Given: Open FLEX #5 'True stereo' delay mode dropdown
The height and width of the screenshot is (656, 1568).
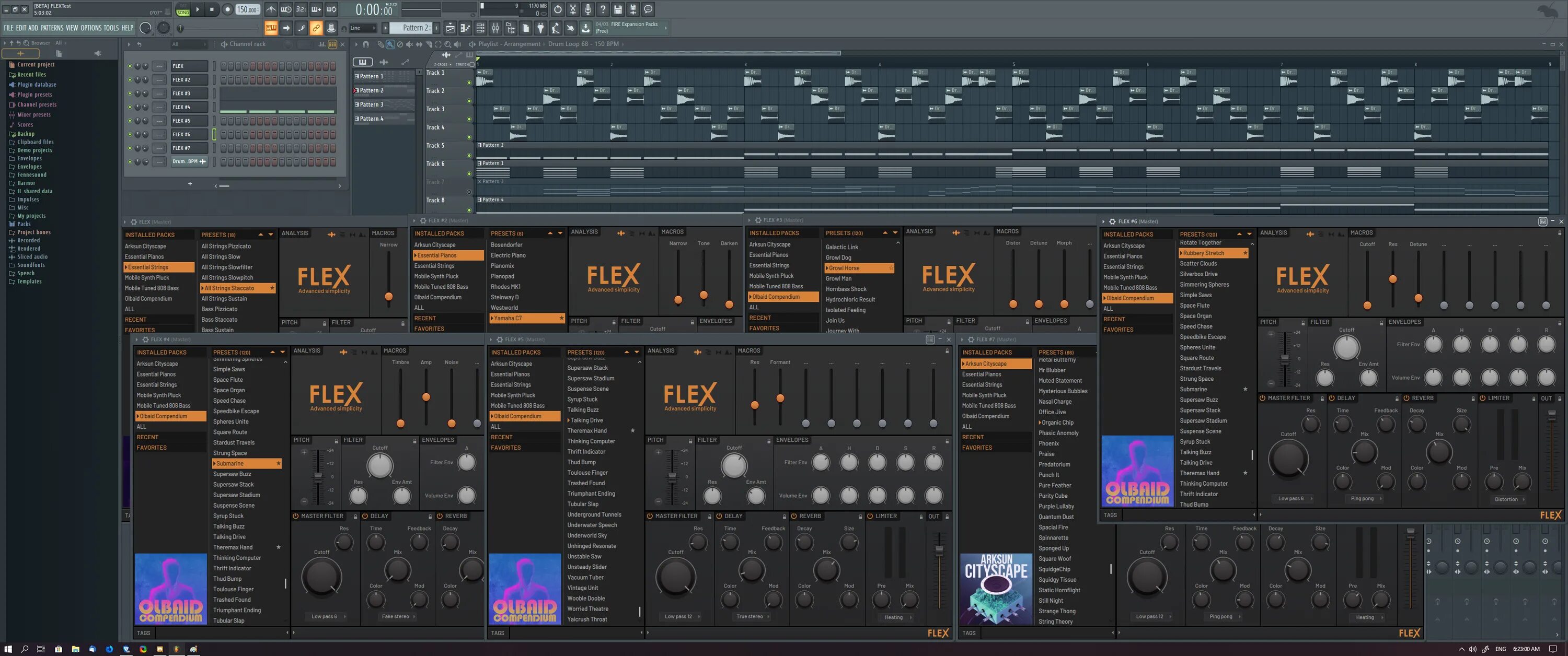Looking at the screenshot, I should (x=752, y=616).
